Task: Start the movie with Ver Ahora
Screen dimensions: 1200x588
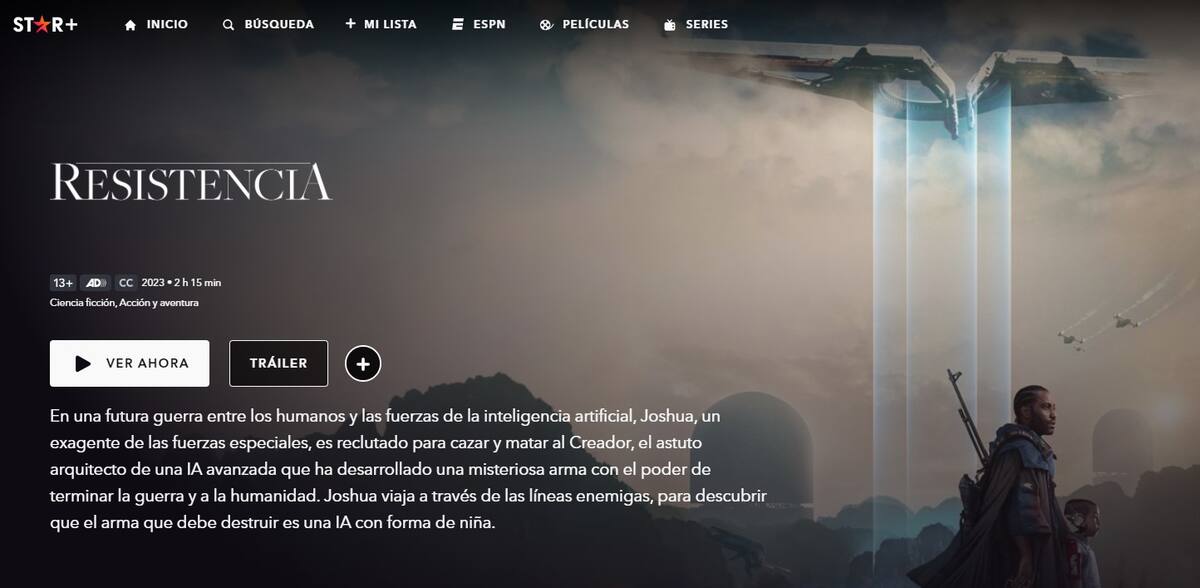Action: (130, 364)
